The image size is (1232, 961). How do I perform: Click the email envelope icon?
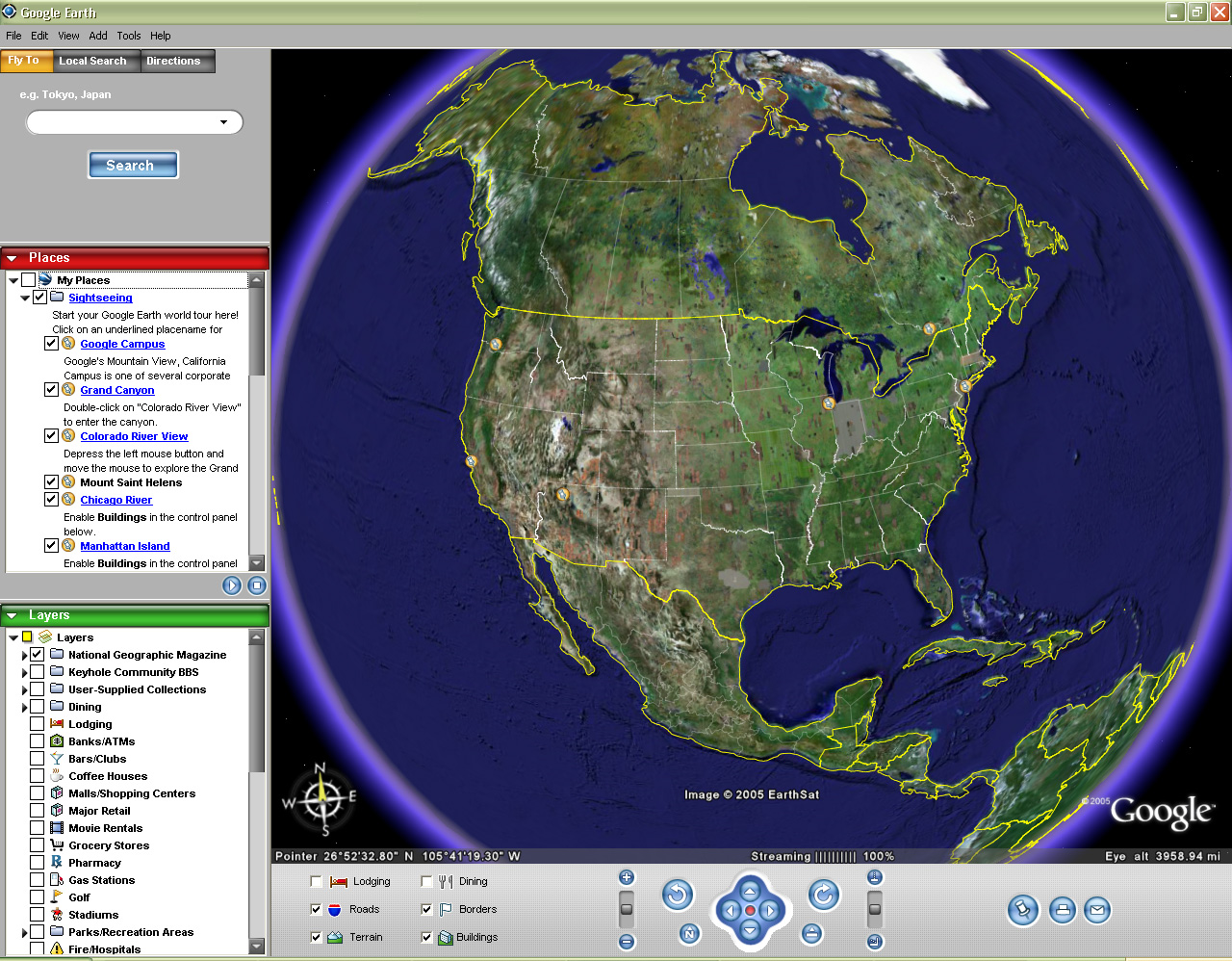click(x=1097, y=910)
